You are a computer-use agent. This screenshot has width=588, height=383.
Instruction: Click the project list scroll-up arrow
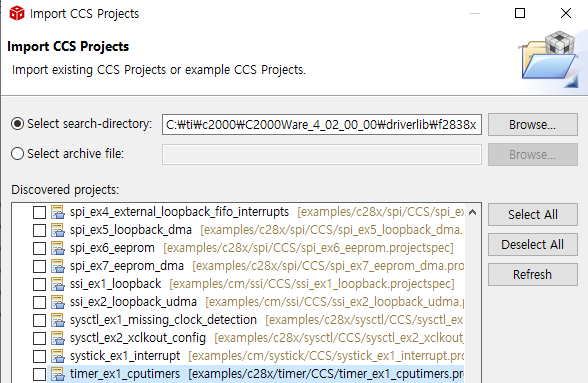coord(472,212)
